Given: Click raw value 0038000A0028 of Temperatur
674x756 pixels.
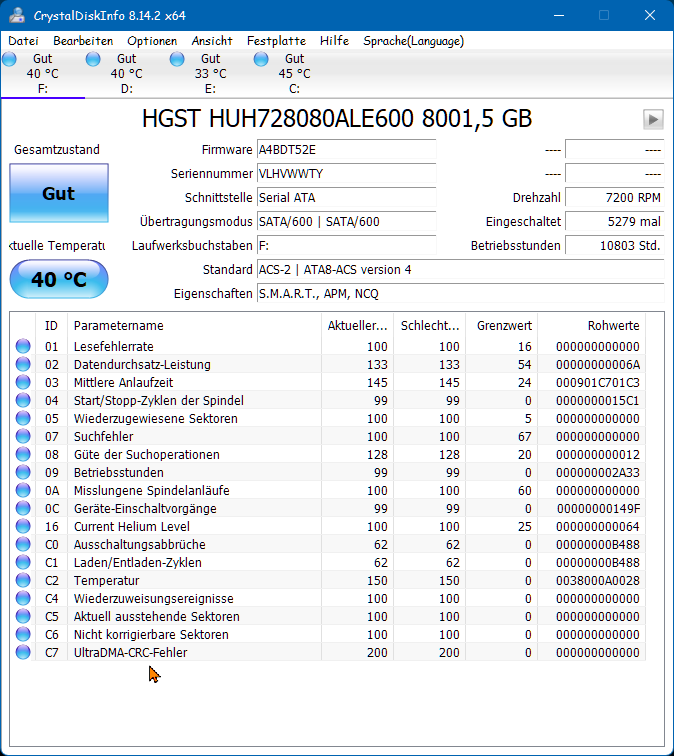Looking at the screenshot, I should [597, 580].
